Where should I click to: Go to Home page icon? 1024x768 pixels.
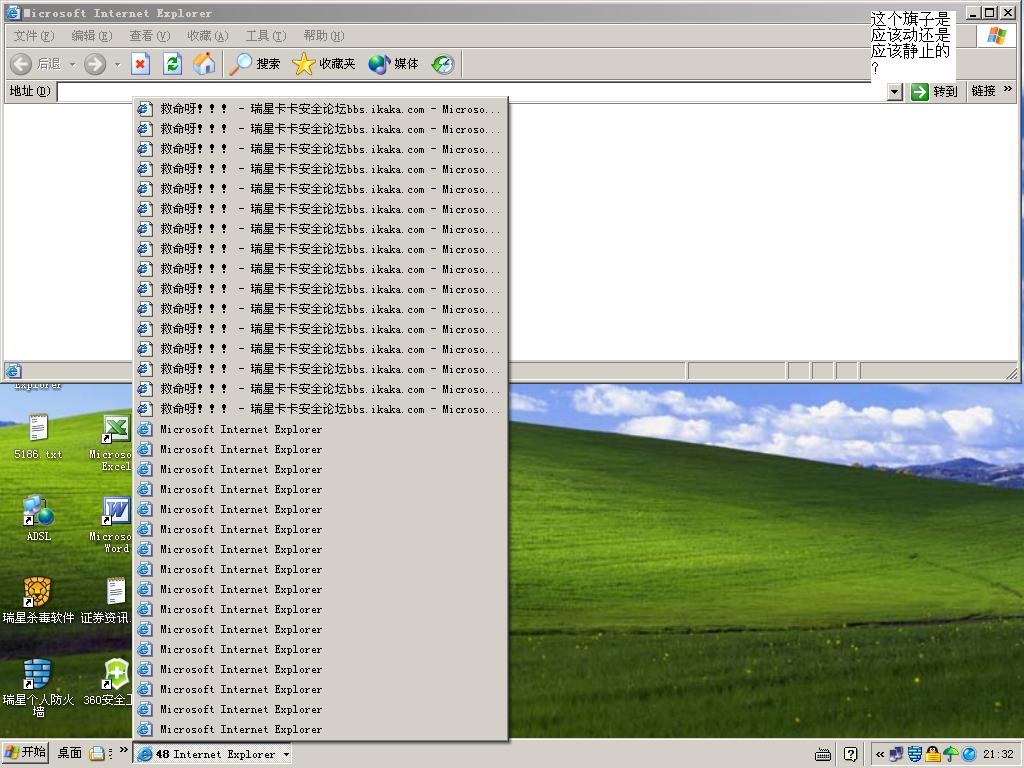point(204,64)
